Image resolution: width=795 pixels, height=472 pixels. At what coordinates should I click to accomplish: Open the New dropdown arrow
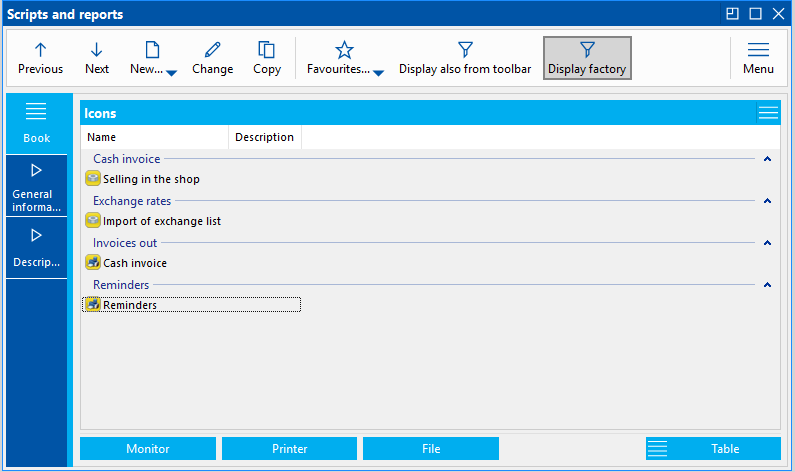(x=171, y=73)
